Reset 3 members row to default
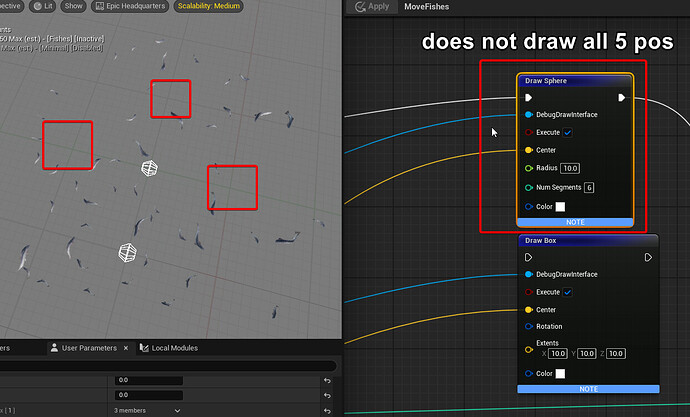Screen dimensions: 690x417 pyautogui.click(x=327, y=411)
